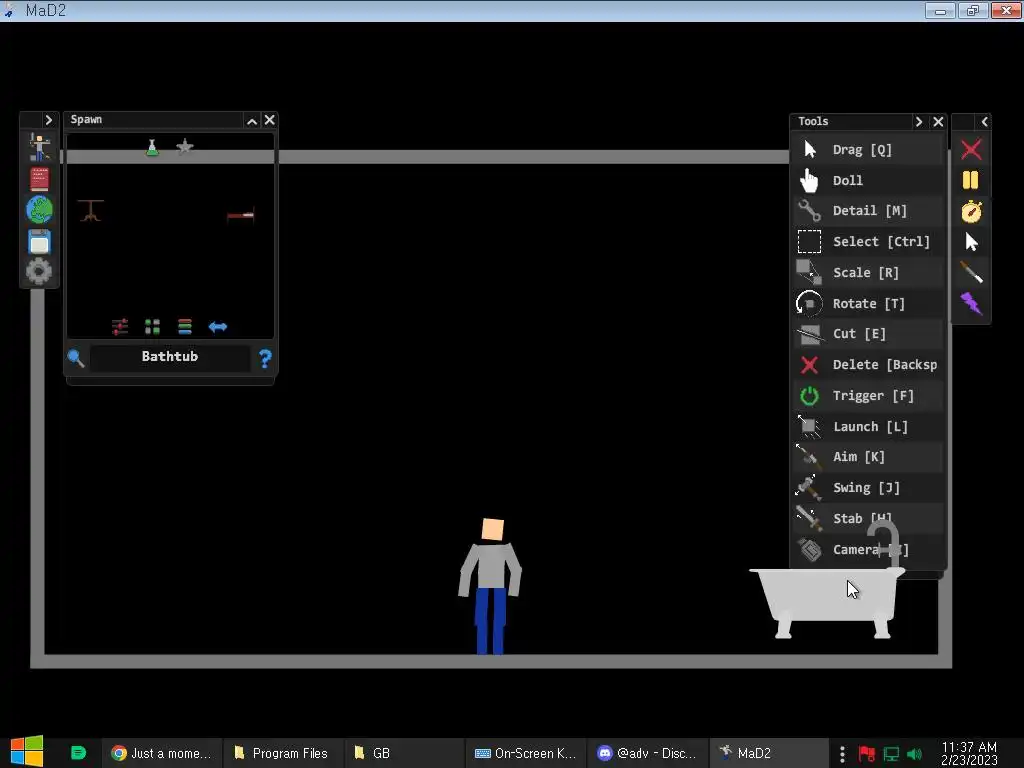Click the white cursor icon in right strip
Image resolution: width=1024 pixels, height=768 pixels.
click(x=971, y=242)
